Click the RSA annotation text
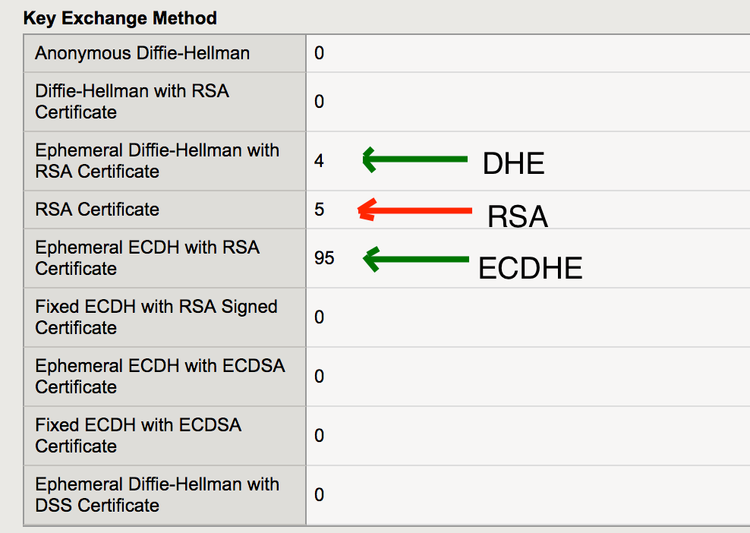The image size is (750, 533). pos(518,216)
